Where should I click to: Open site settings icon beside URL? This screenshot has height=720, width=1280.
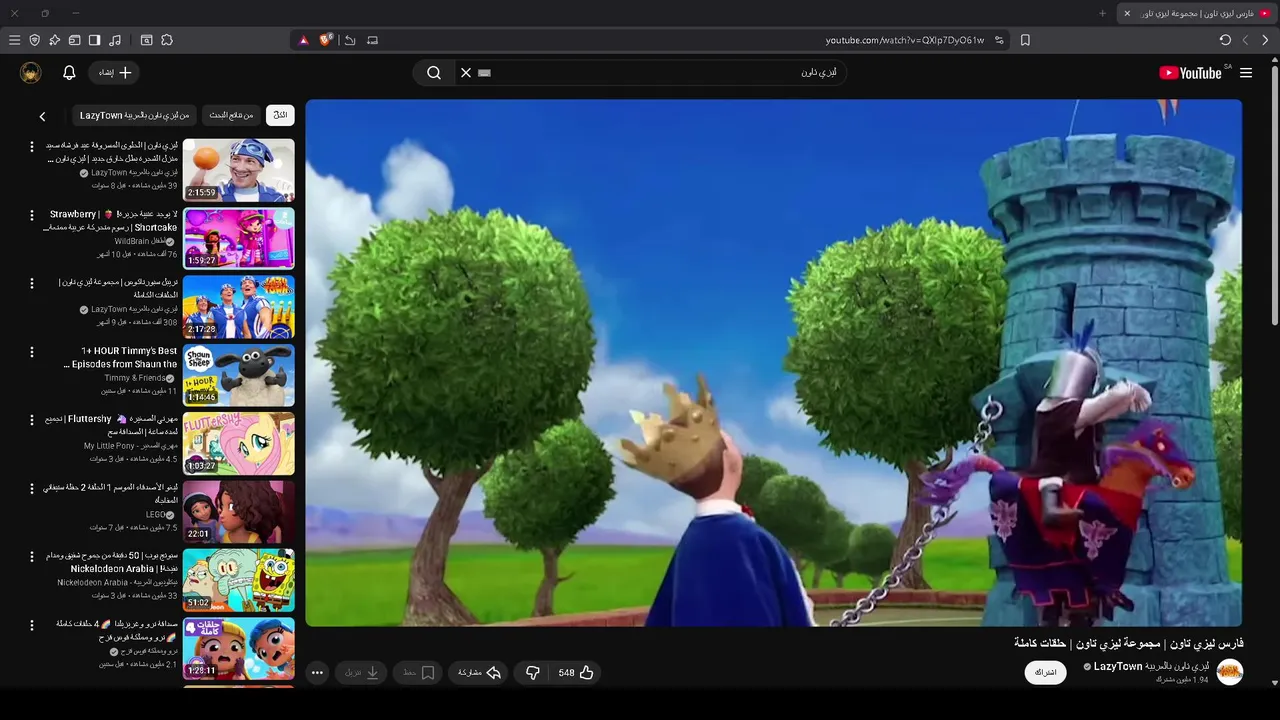999,40
